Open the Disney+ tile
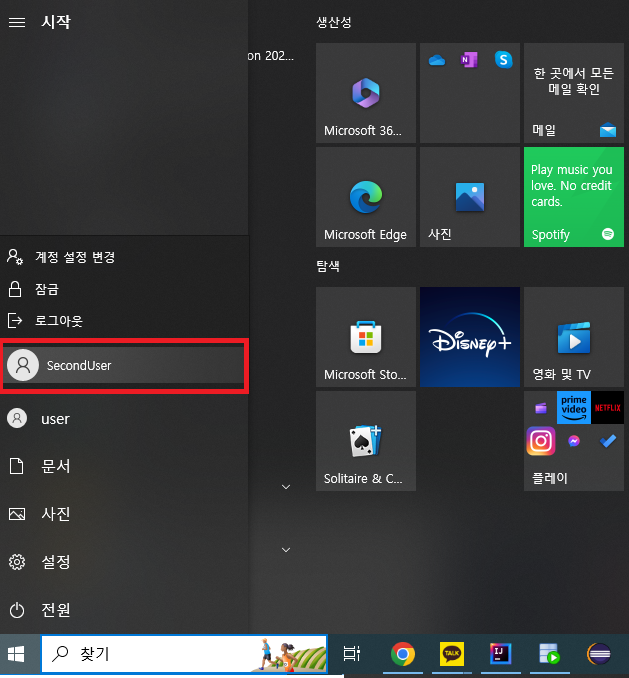 pos(470,337)
